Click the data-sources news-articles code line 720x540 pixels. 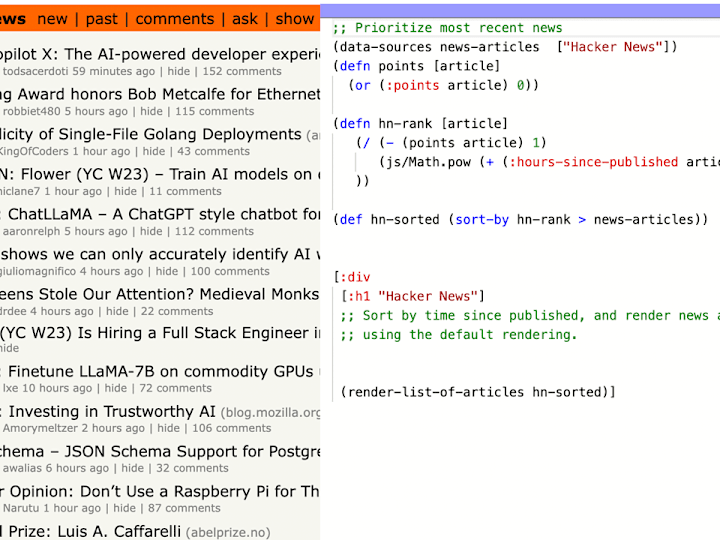coord(505,47)
